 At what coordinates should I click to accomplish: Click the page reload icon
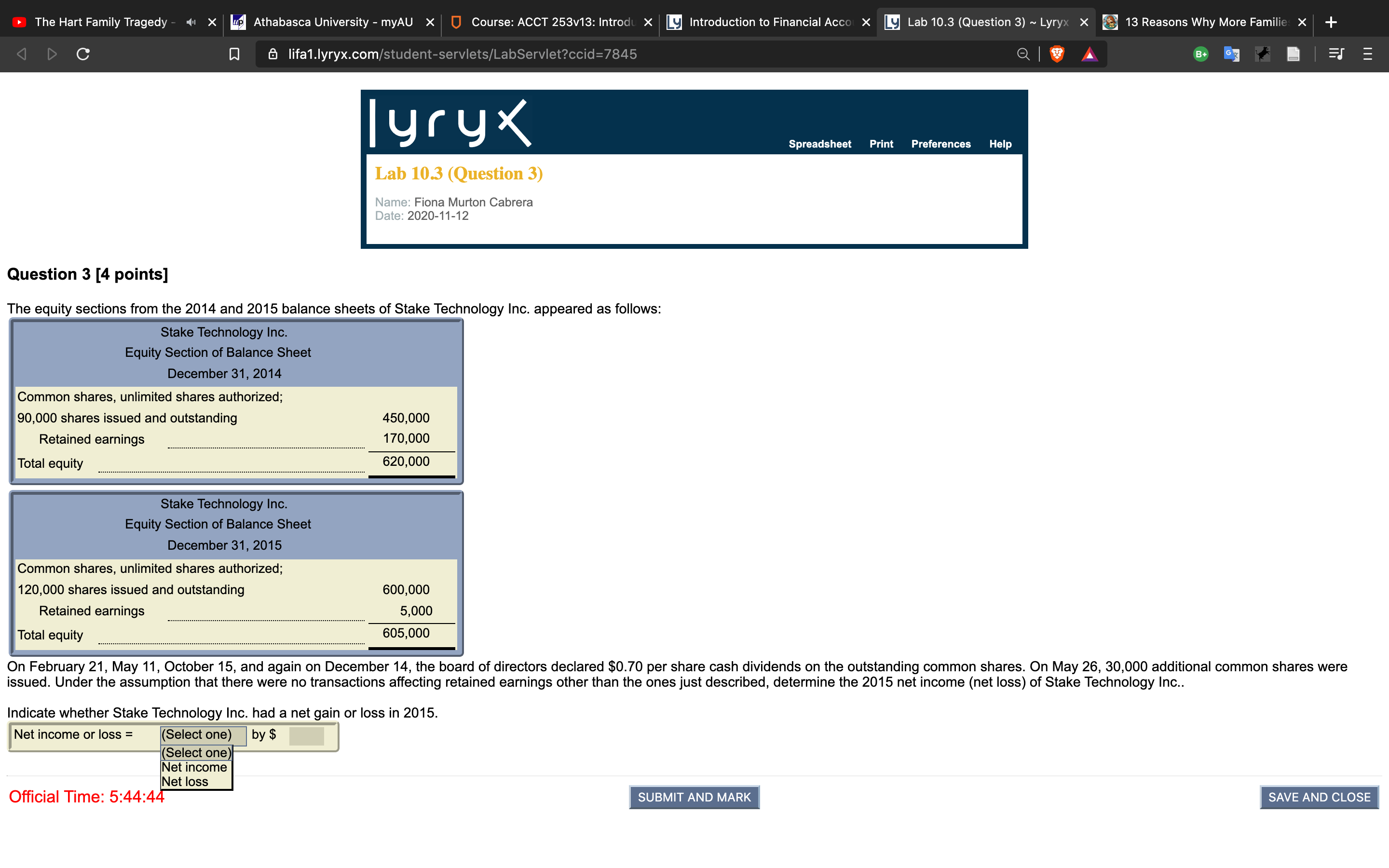83,54
